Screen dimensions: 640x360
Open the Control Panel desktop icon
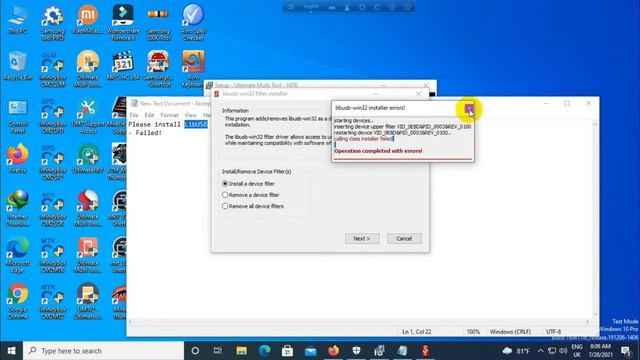click(x=18, y=116)
